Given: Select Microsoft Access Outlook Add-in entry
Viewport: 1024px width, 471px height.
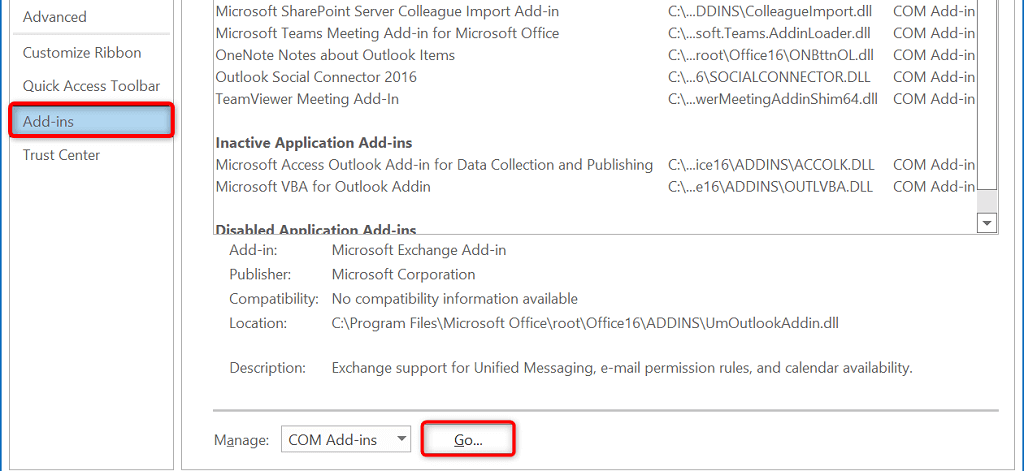Looking at the screenshot, I should pos(434,165).
